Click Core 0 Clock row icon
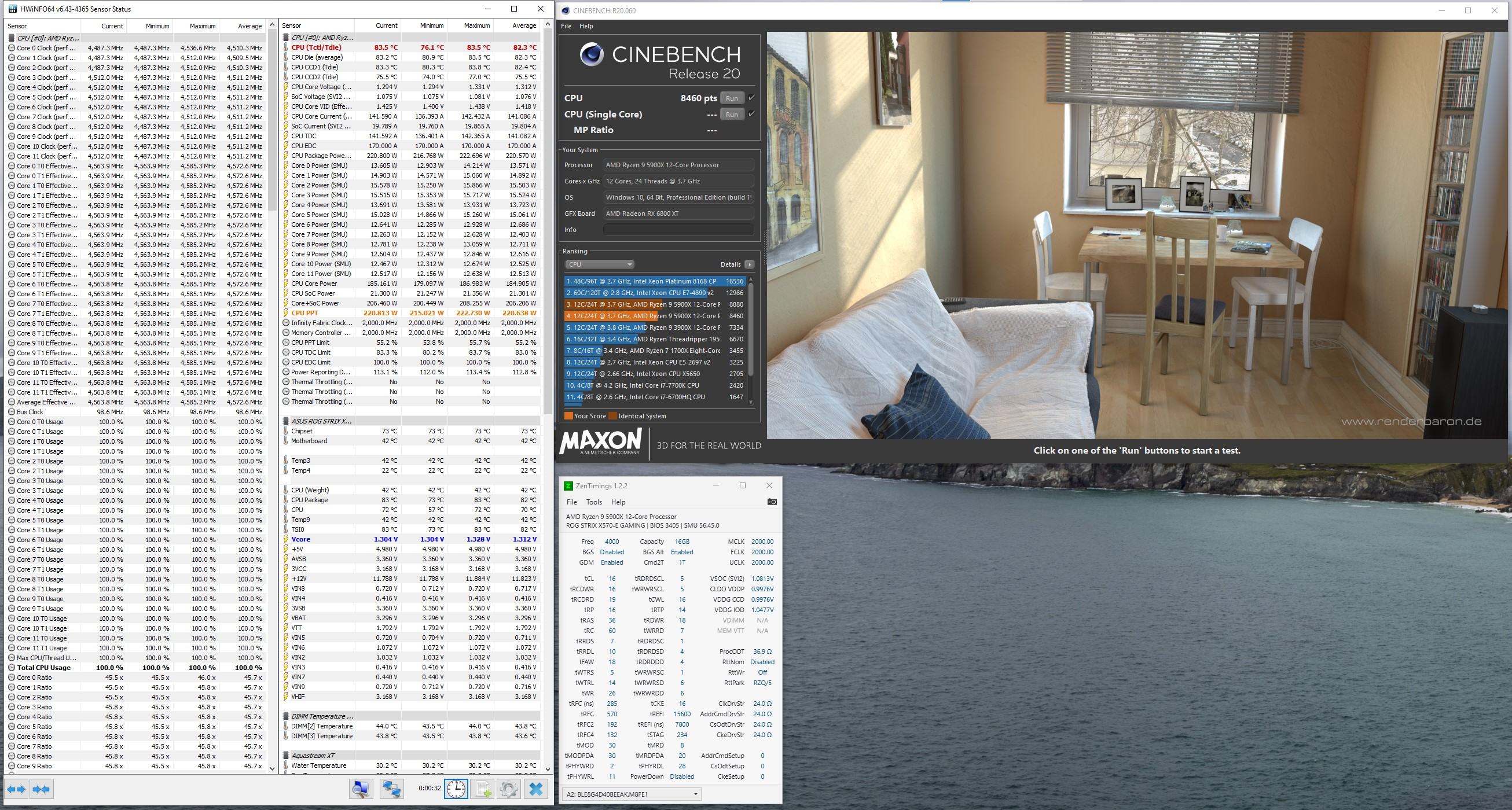This screenshot has width=1512, height=810. click(12, 48)
